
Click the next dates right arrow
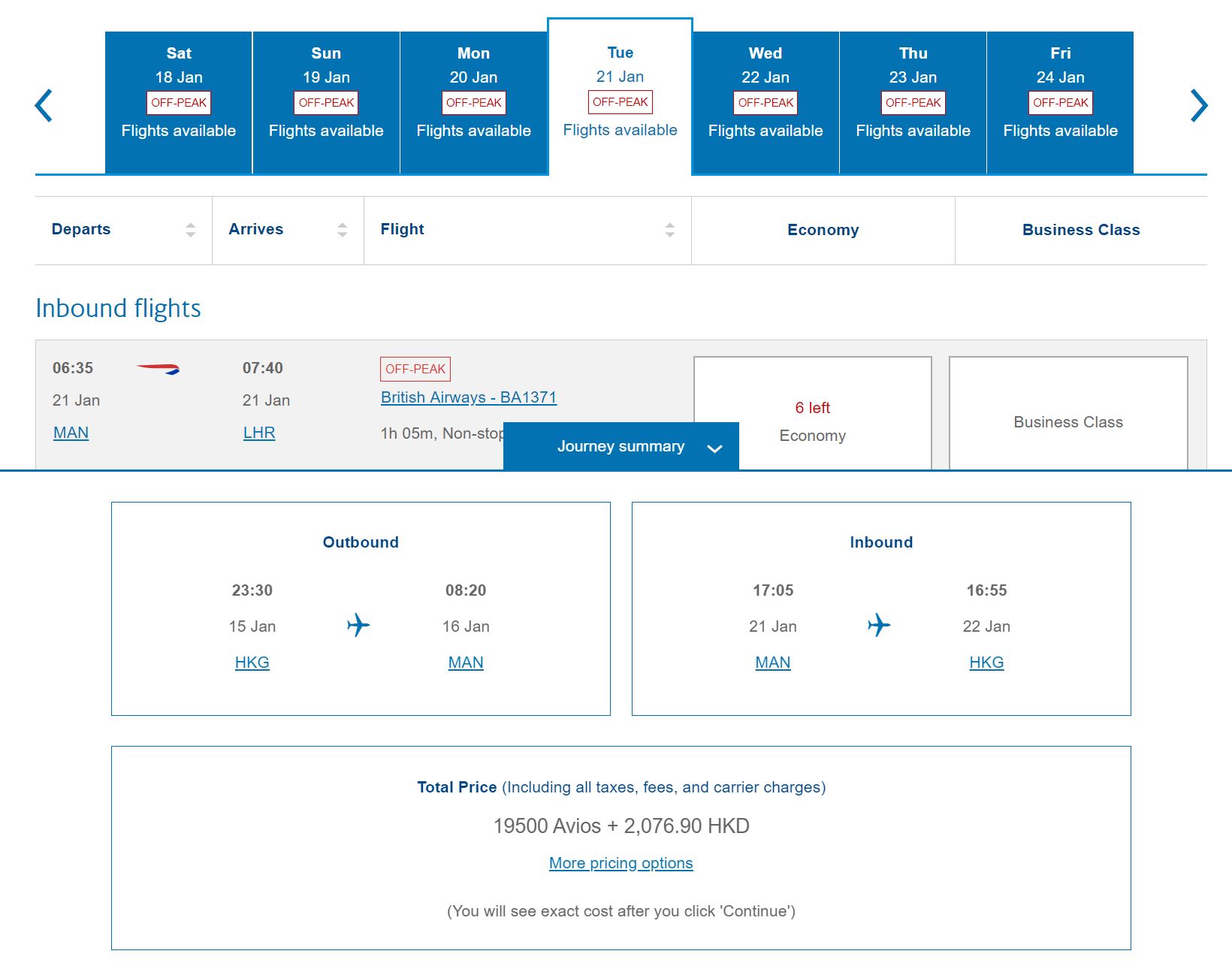pyautogui.click(x=1199, y=105)
